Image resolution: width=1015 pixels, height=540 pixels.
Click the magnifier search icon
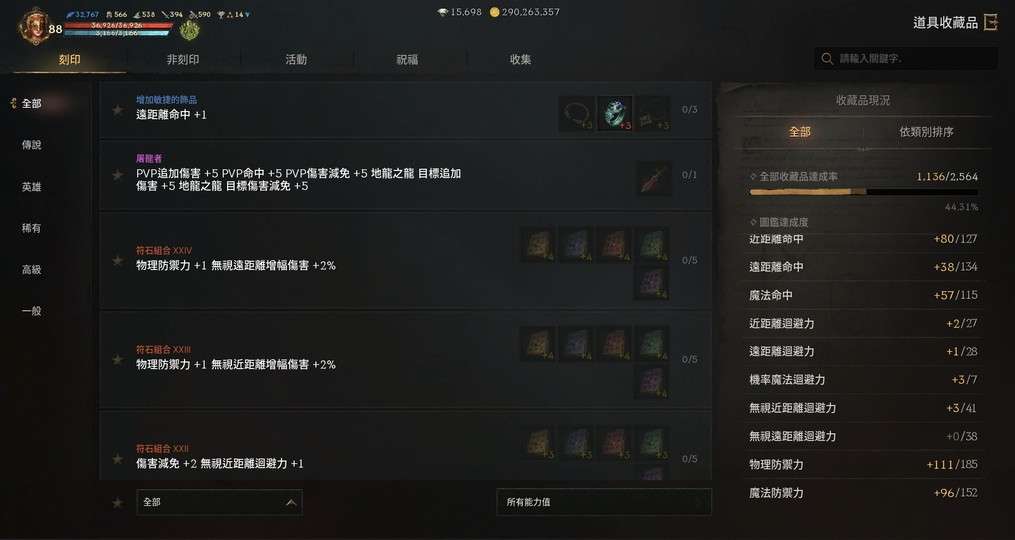coord(827,59)
